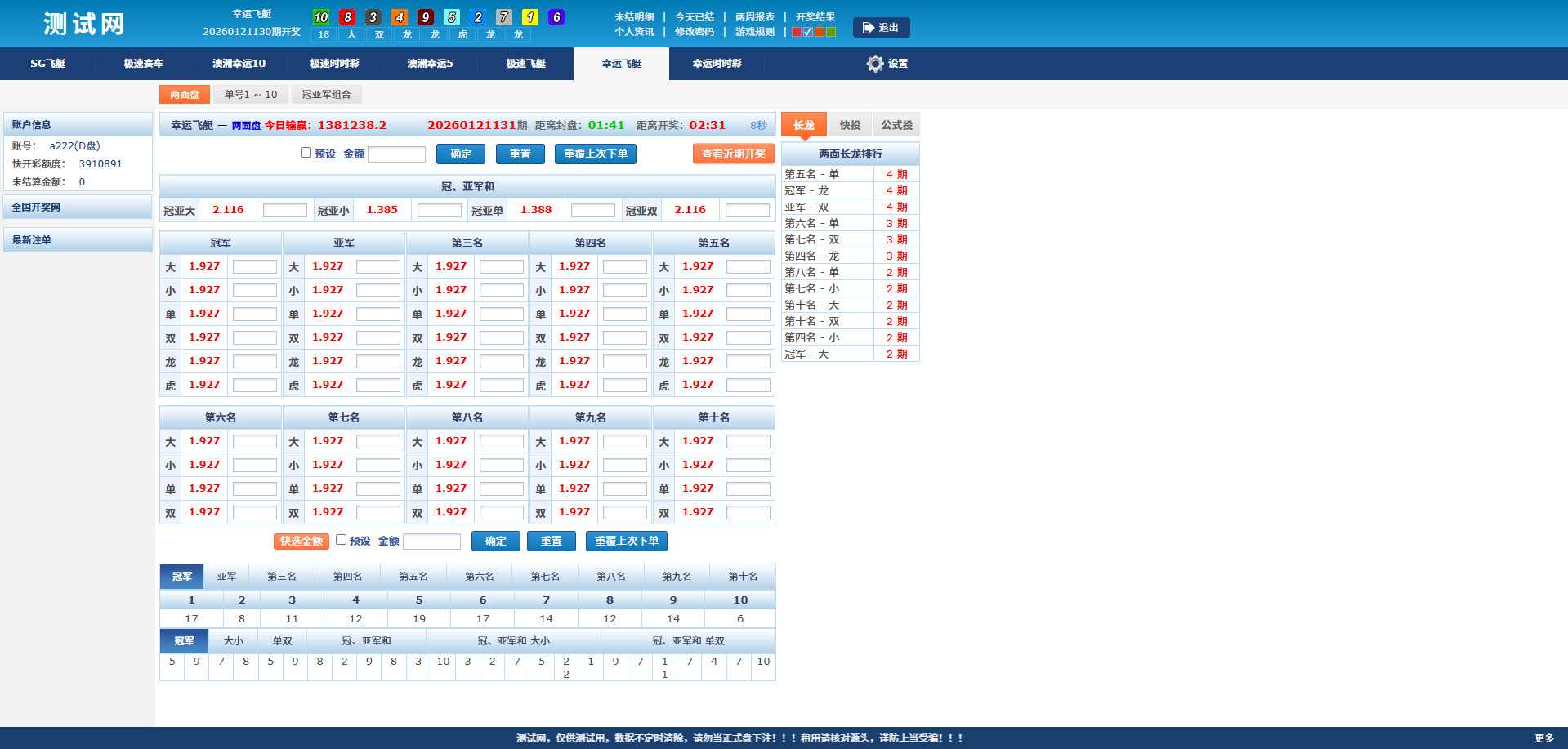Click the cyan number 5 ball

(x=452, y=17)
